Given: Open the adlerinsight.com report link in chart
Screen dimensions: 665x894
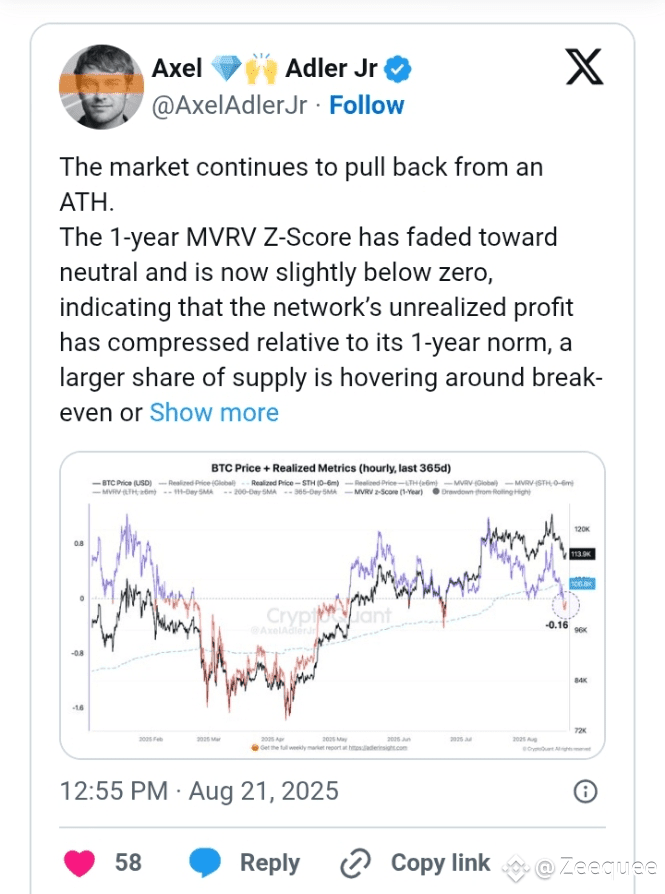Looking at the screenshot, I should (378, 747).
